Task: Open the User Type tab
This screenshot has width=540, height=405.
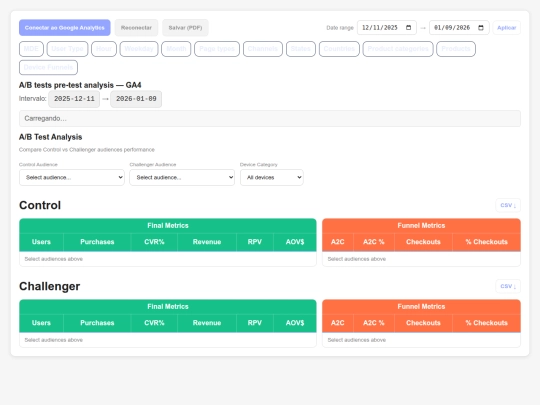Action: point(68,49)
